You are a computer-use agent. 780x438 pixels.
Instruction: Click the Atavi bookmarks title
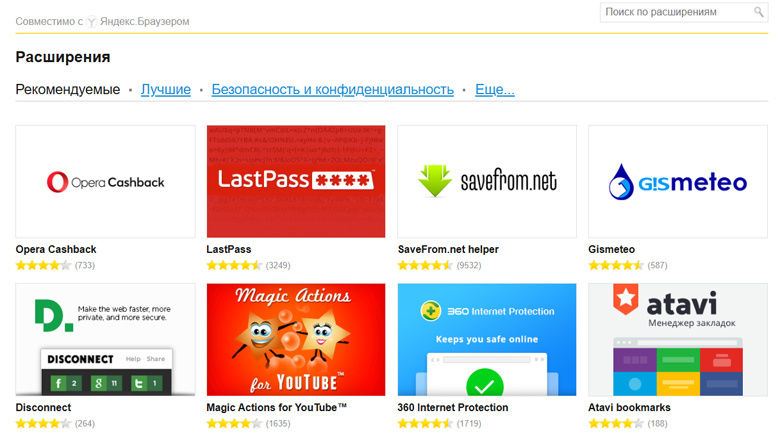point(629,408)
